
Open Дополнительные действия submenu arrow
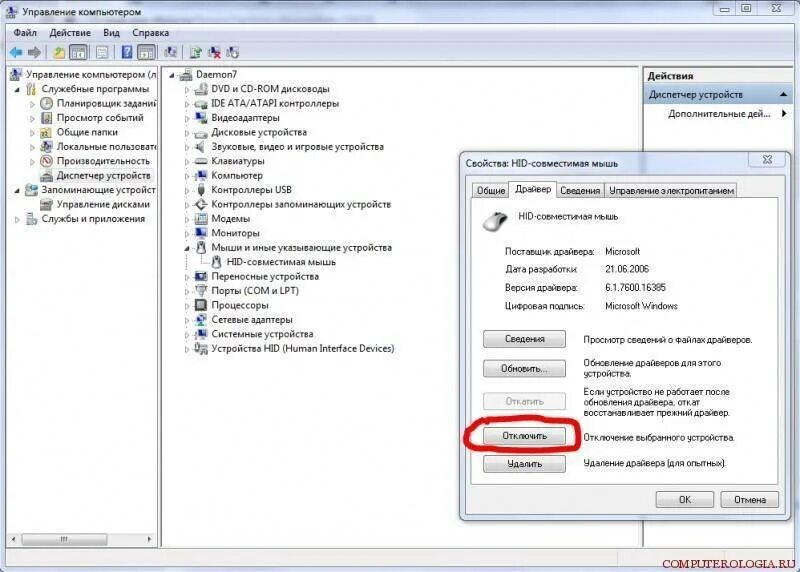click(x=784, y=114)
